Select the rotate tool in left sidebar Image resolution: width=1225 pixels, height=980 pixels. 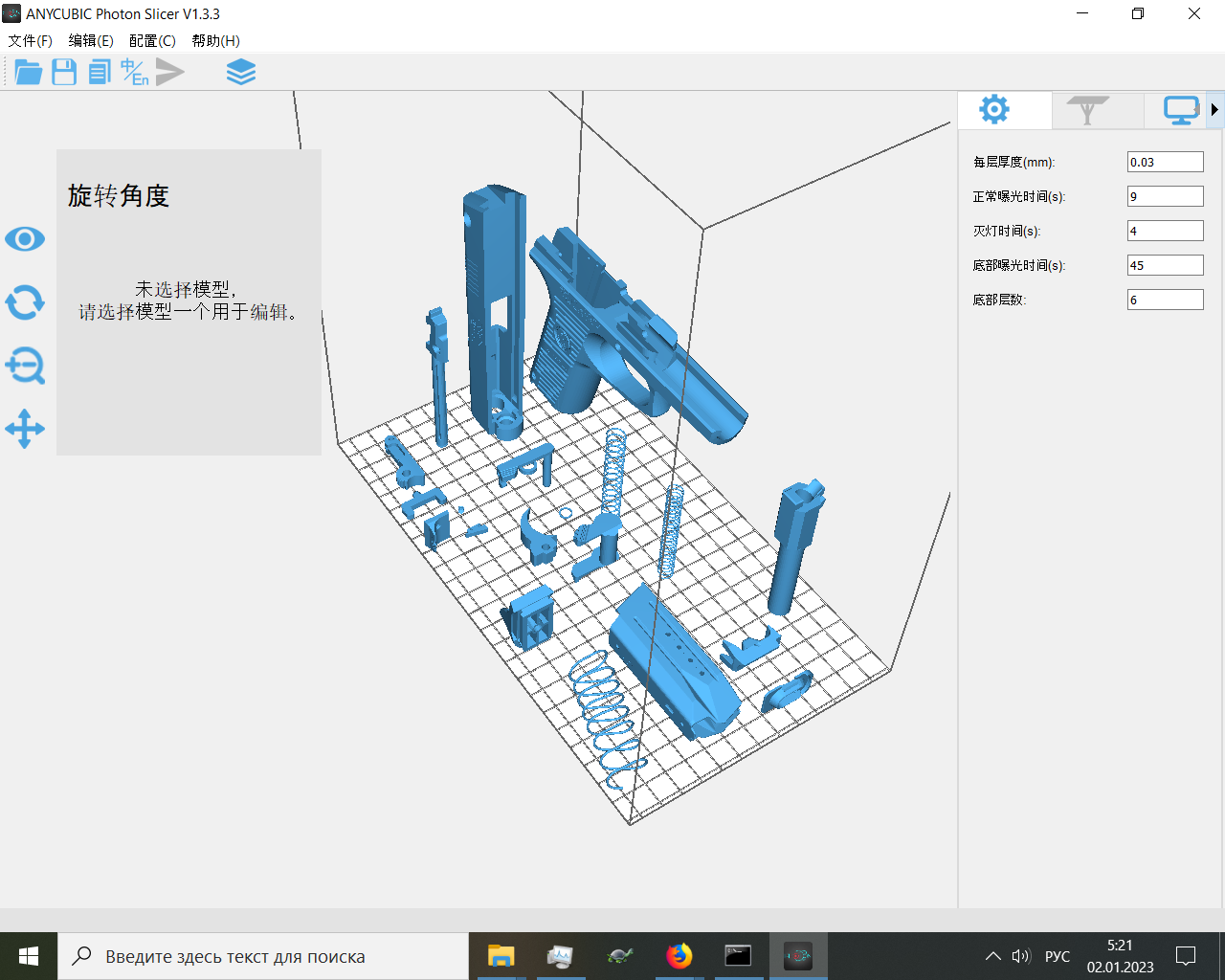(25, 302)
